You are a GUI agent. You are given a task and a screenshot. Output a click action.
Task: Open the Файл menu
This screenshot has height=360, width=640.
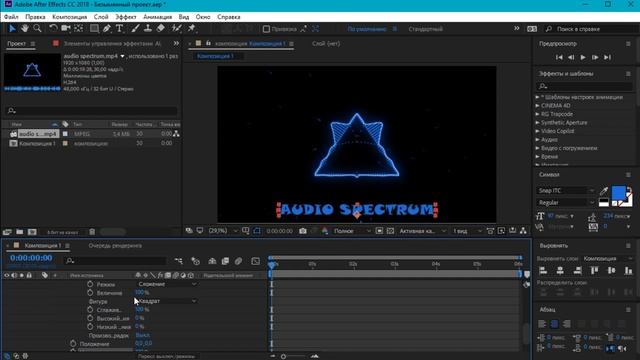11,17
